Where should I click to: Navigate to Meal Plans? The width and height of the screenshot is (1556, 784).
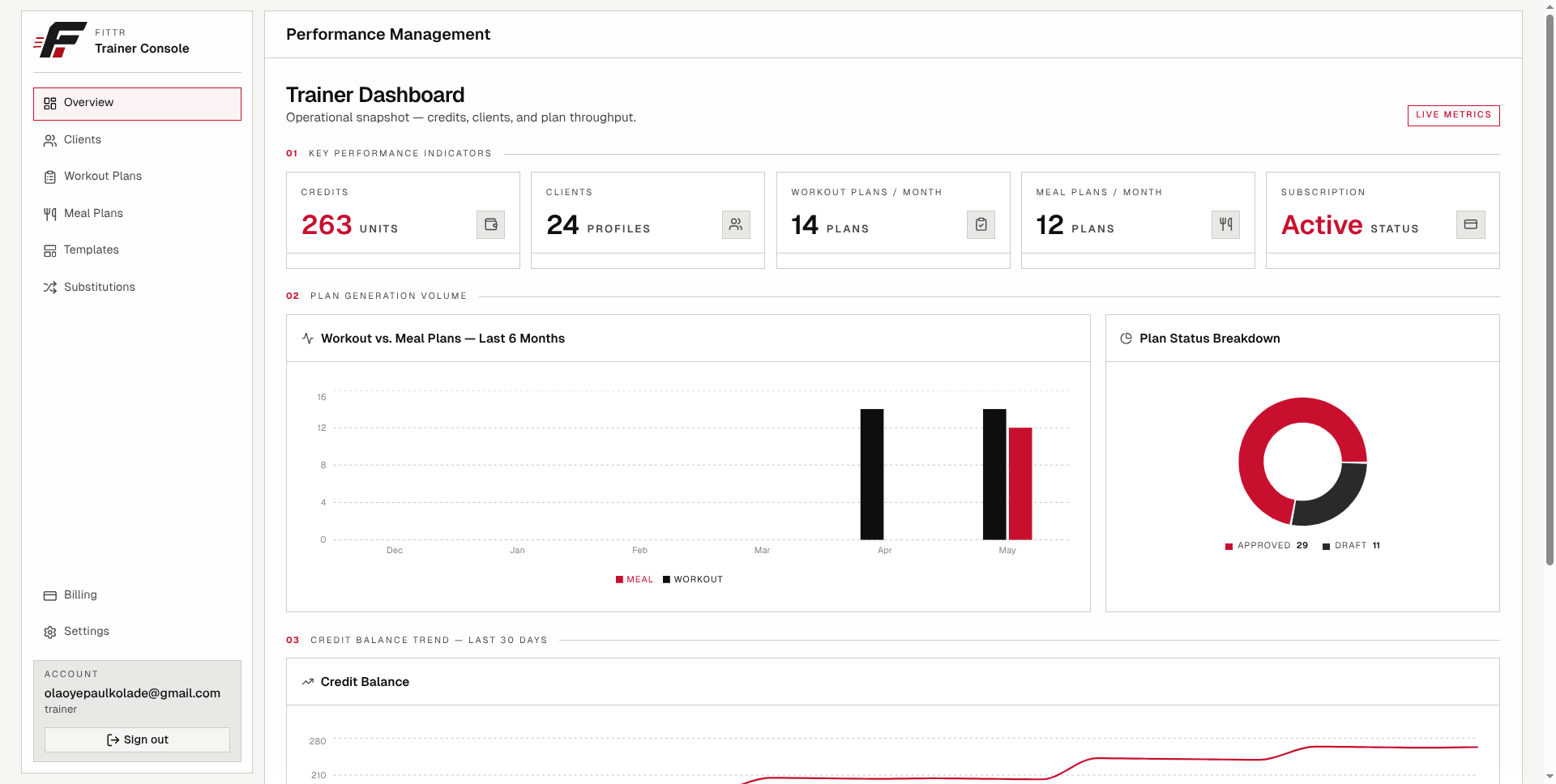point(137,214)
